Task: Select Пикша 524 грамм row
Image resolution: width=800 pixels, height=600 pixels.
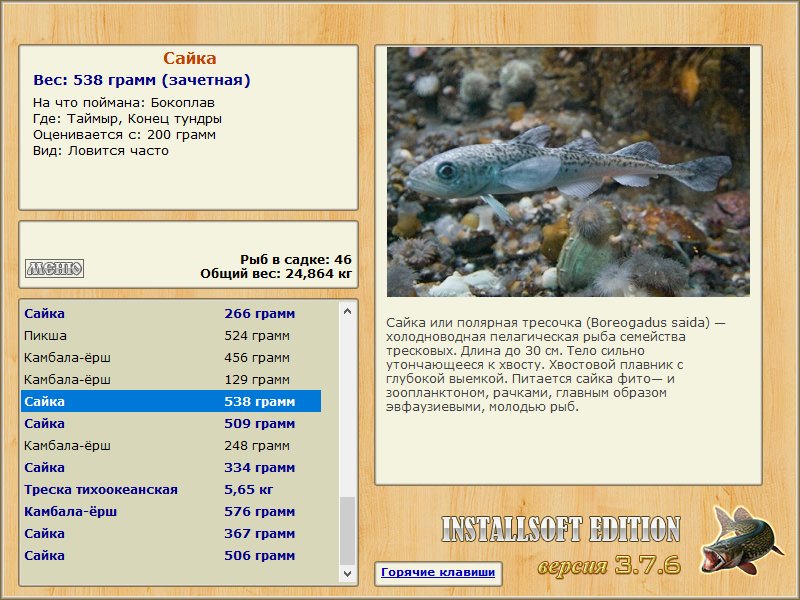Action: (x=171, y=335)
